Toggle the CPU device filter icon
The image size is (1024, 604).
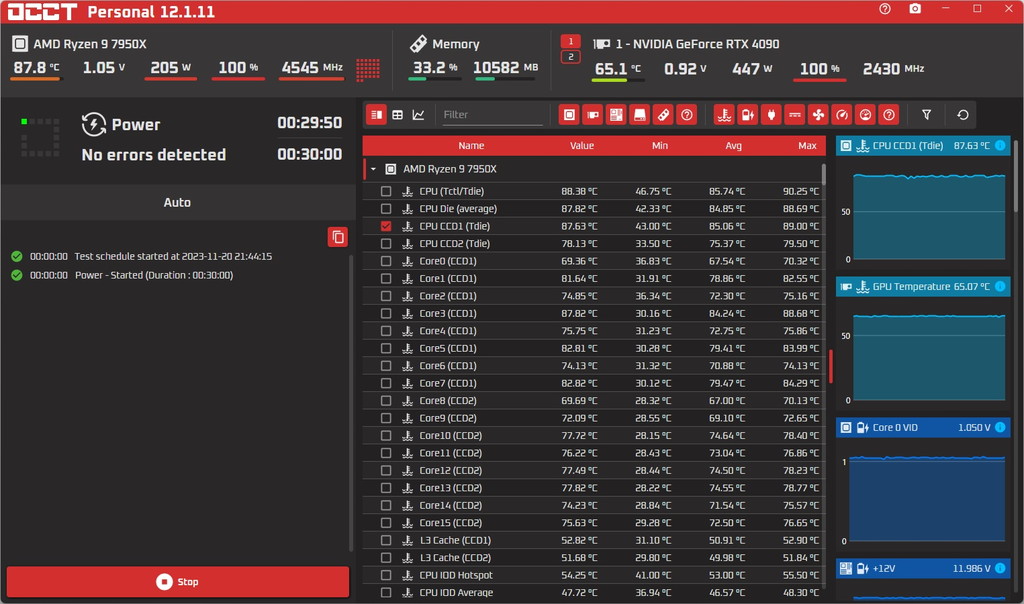coord(569,115)
